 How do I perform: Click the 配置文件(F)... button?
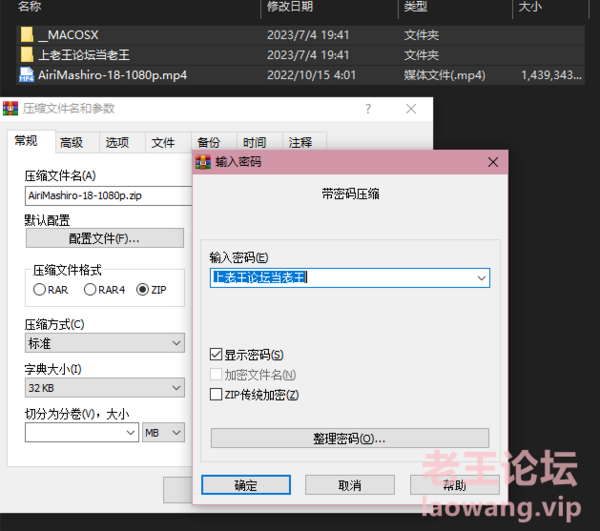coord(105,238)
